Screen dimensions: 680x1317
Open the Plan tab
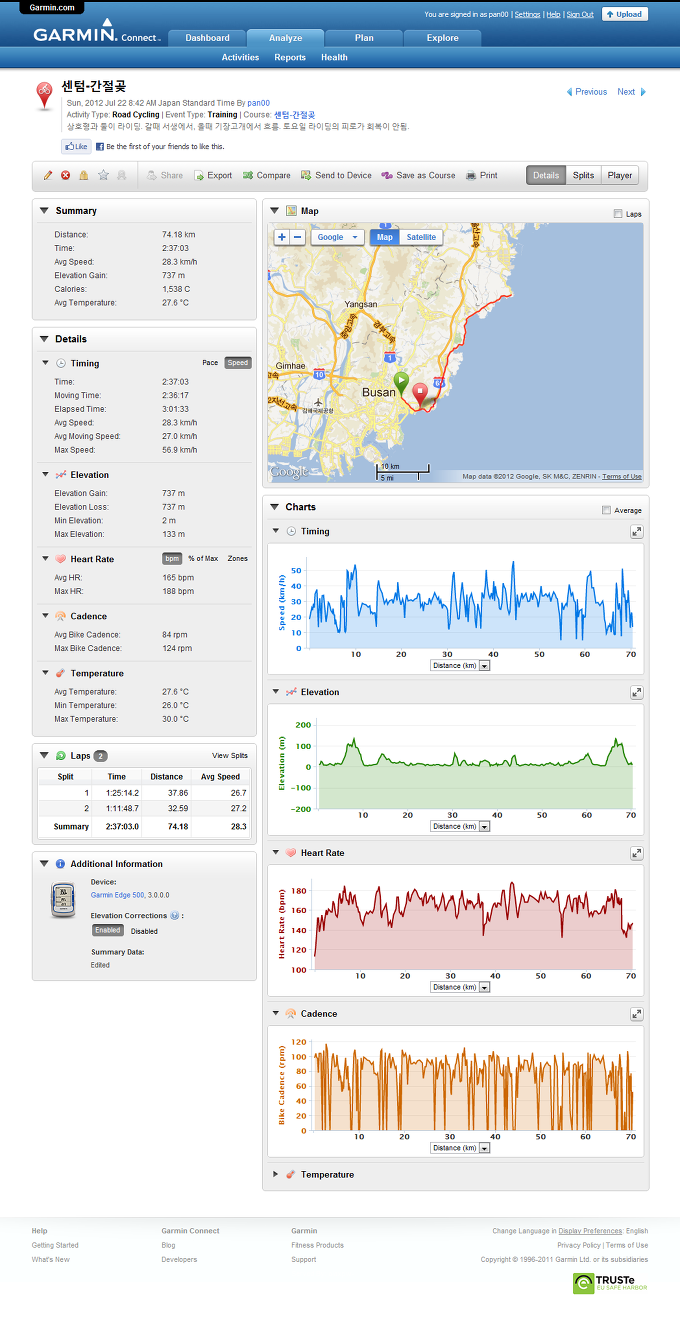click(364, 38)
